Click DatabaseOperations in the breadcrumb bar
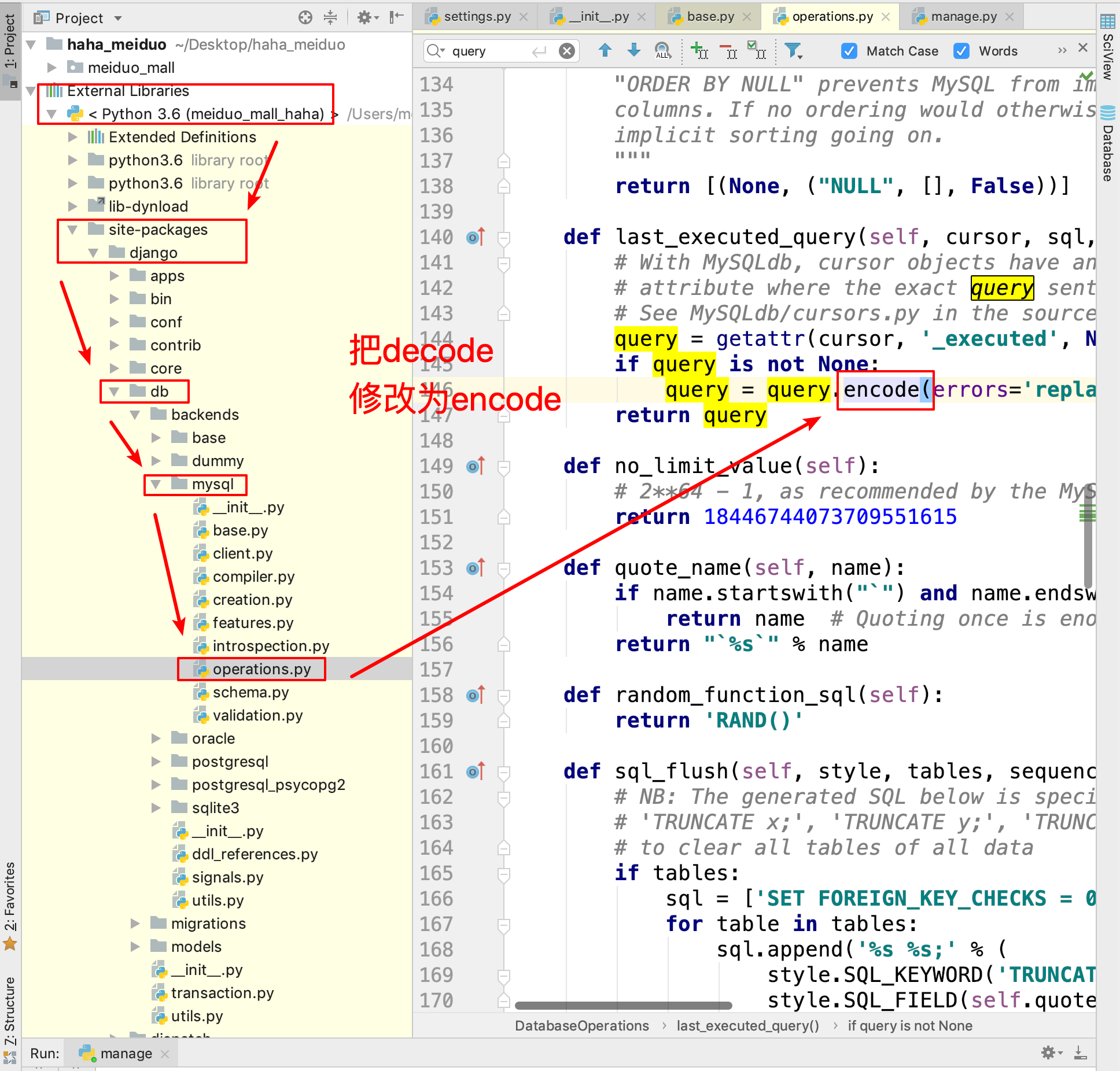The height and width of the screenshot is (1071, 1120). point(581,1026)
